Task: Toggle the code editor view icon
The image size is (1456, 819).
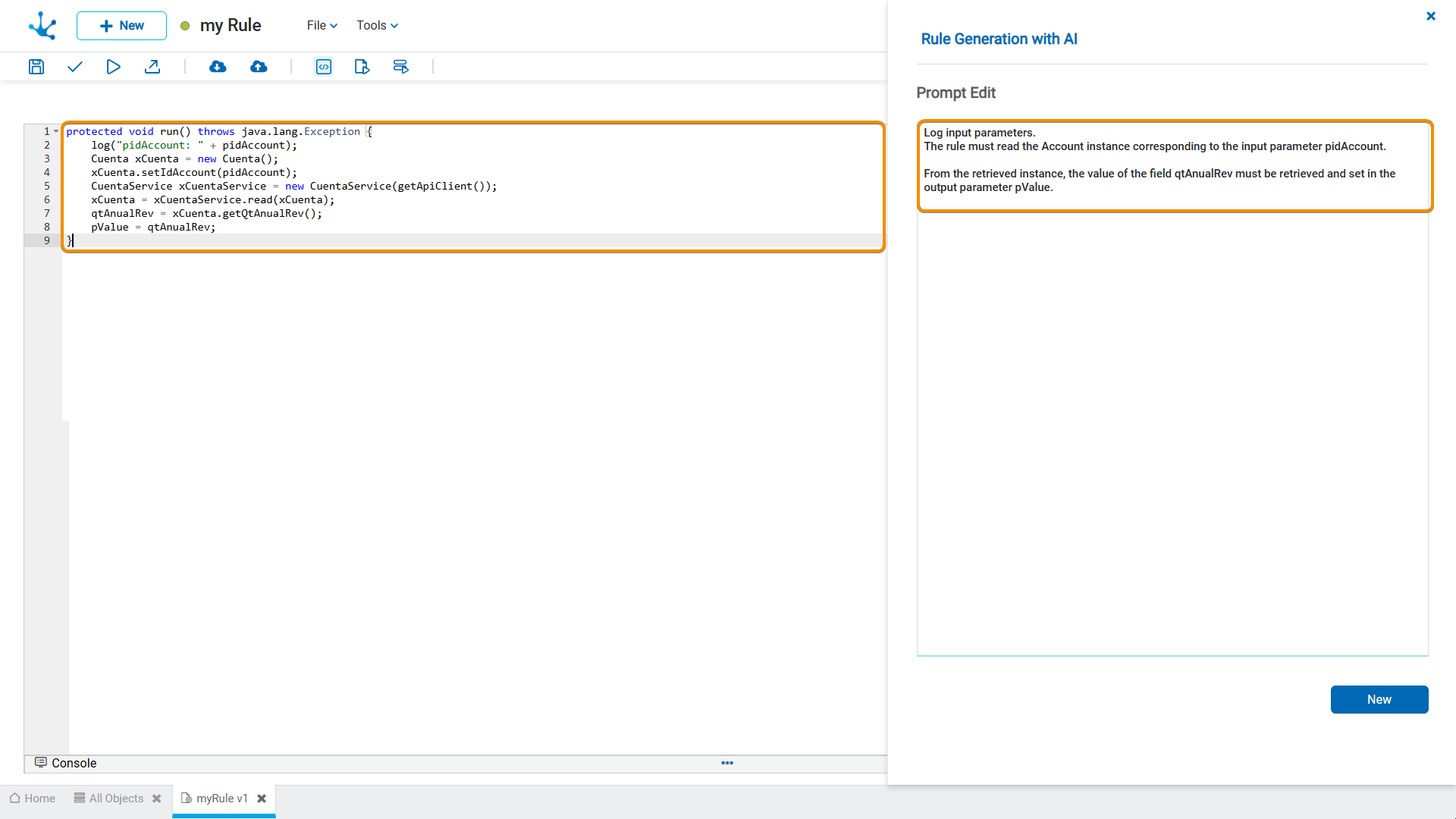Action: click(324, 67)
